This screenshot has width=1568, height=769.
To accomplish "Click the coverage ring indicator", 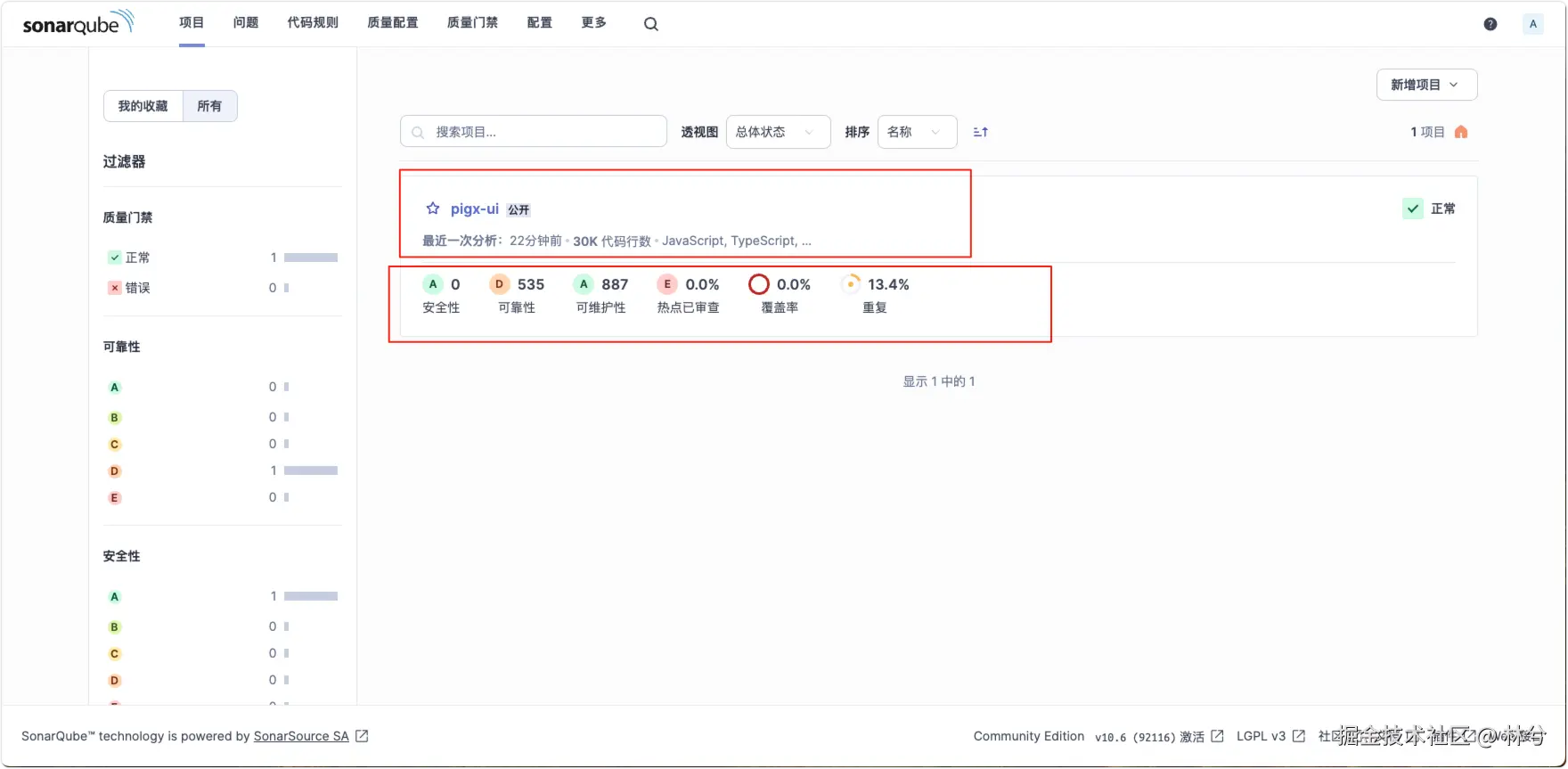I will [x=759, y=284].
